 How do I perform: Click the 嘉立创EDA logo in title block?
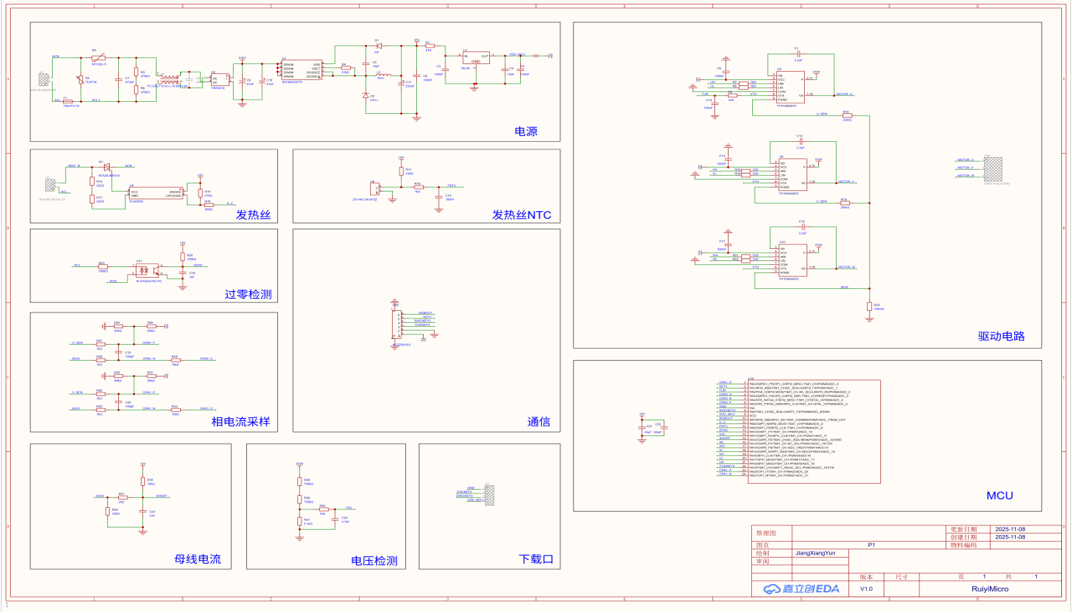801,588
